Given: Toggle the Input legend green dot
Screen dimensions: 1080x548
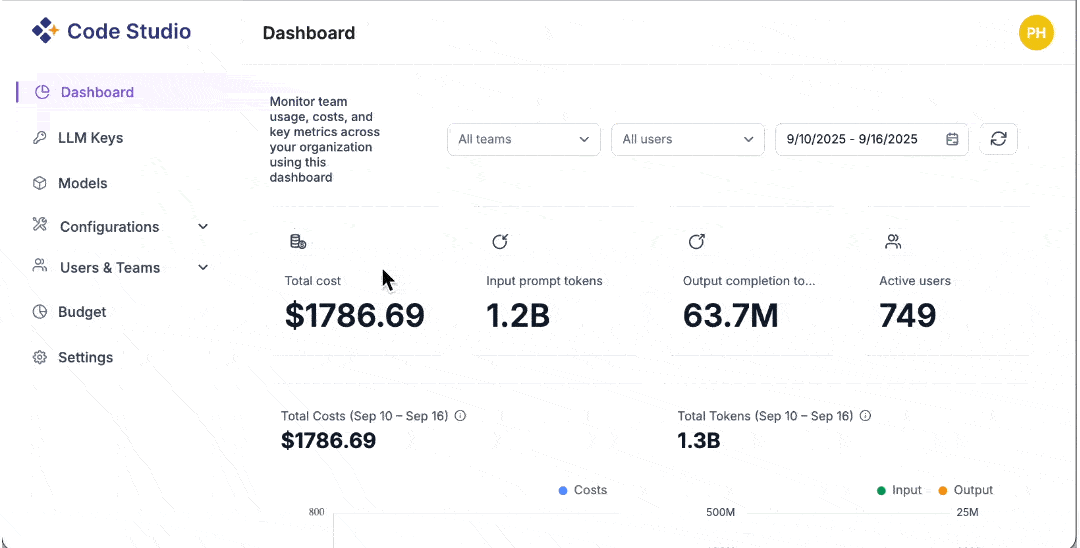Looking at the screenshot, I should 881,491.
